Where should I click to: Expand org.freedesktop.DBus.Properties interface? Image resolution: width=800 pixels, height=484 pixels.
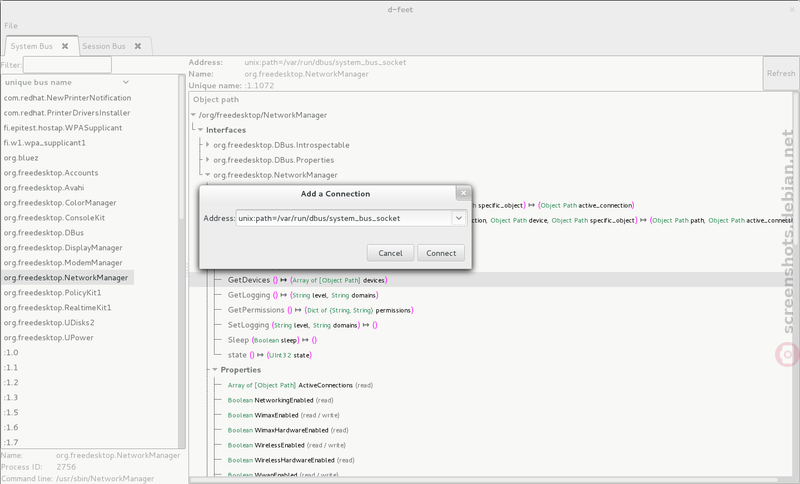pyautogui.click(x=208, y=160)
